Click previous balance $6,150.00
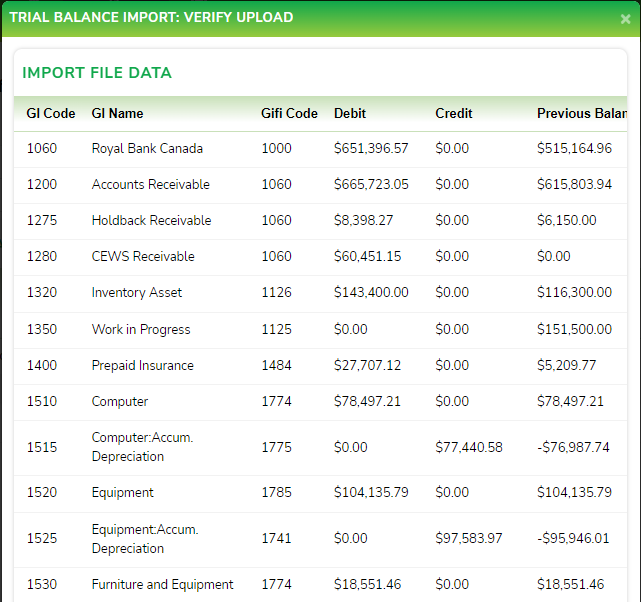The width and height of the screenshot is (641, 602). click(x=567, y=220)
